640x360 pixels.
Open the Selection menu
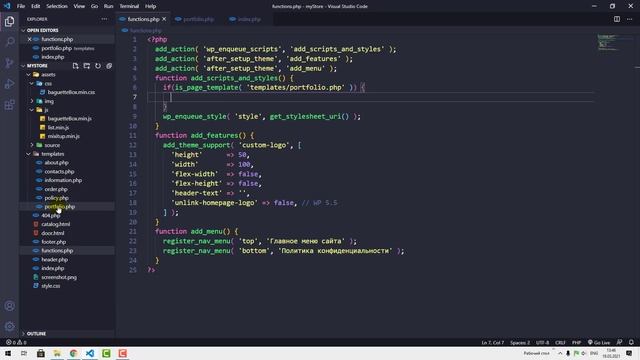(57, 6)
